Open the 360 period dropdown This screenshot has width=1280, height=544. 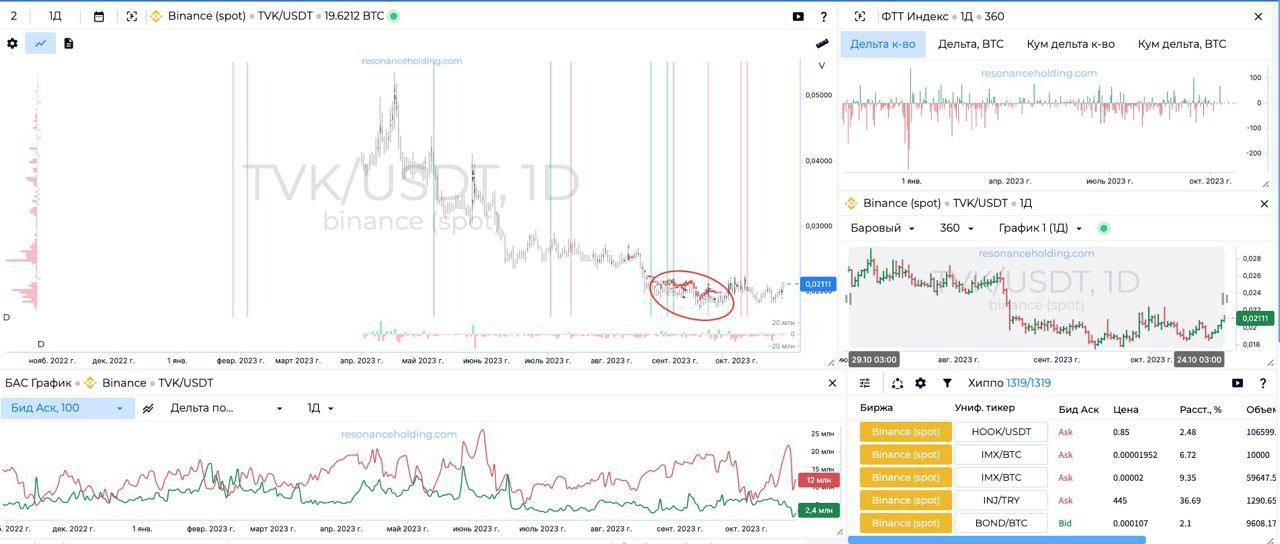tap(957, 228)
